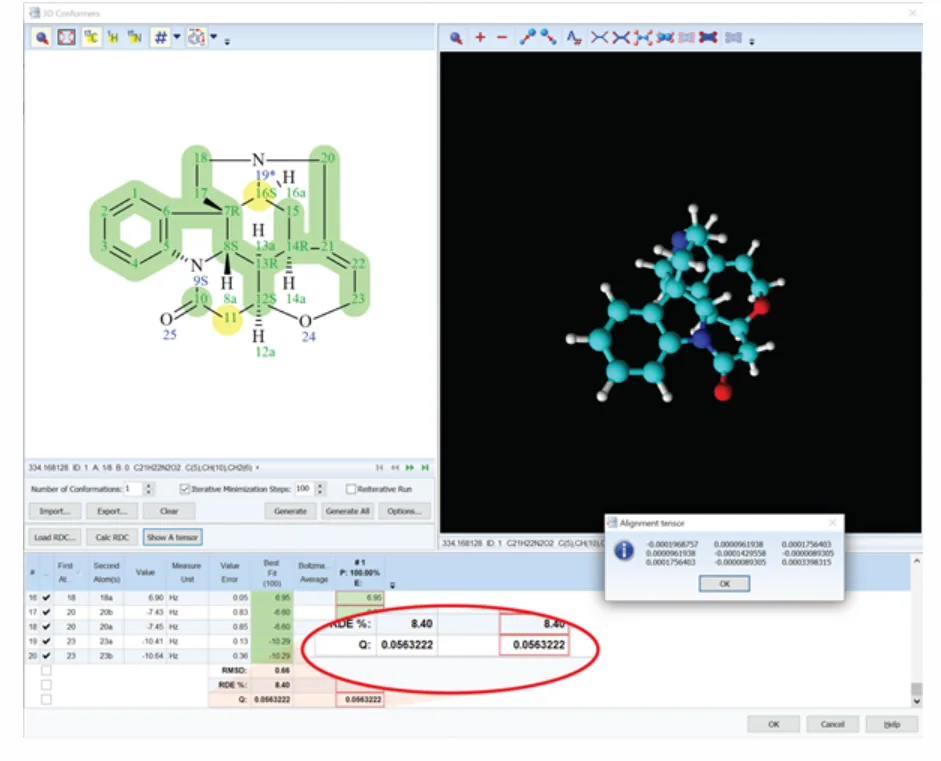Toggle 1H proton labels icon
The width and height of the screenshot is (941, 761).
pyautogui.click(x=113, y=38)
